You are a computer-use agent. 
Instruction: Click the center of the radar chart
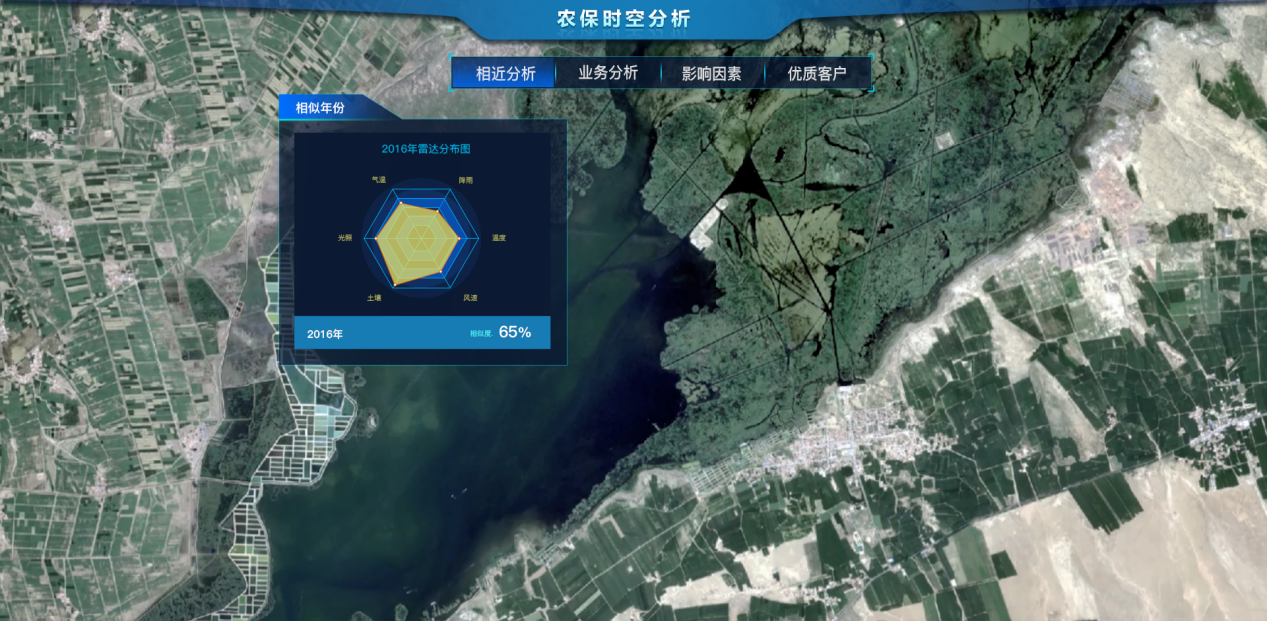421,239
